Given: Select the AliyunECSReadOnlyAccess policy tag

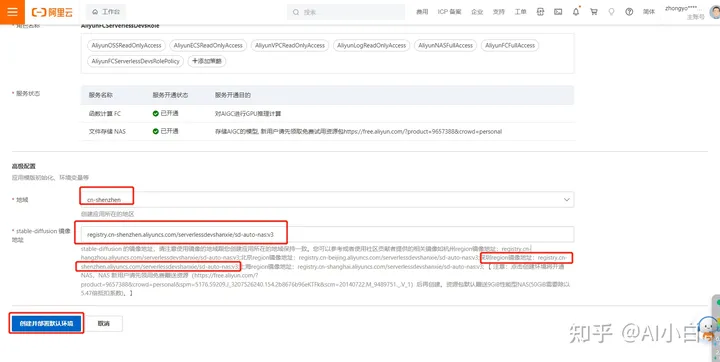Looking at the screenshot, I should [x=208, y=45].
